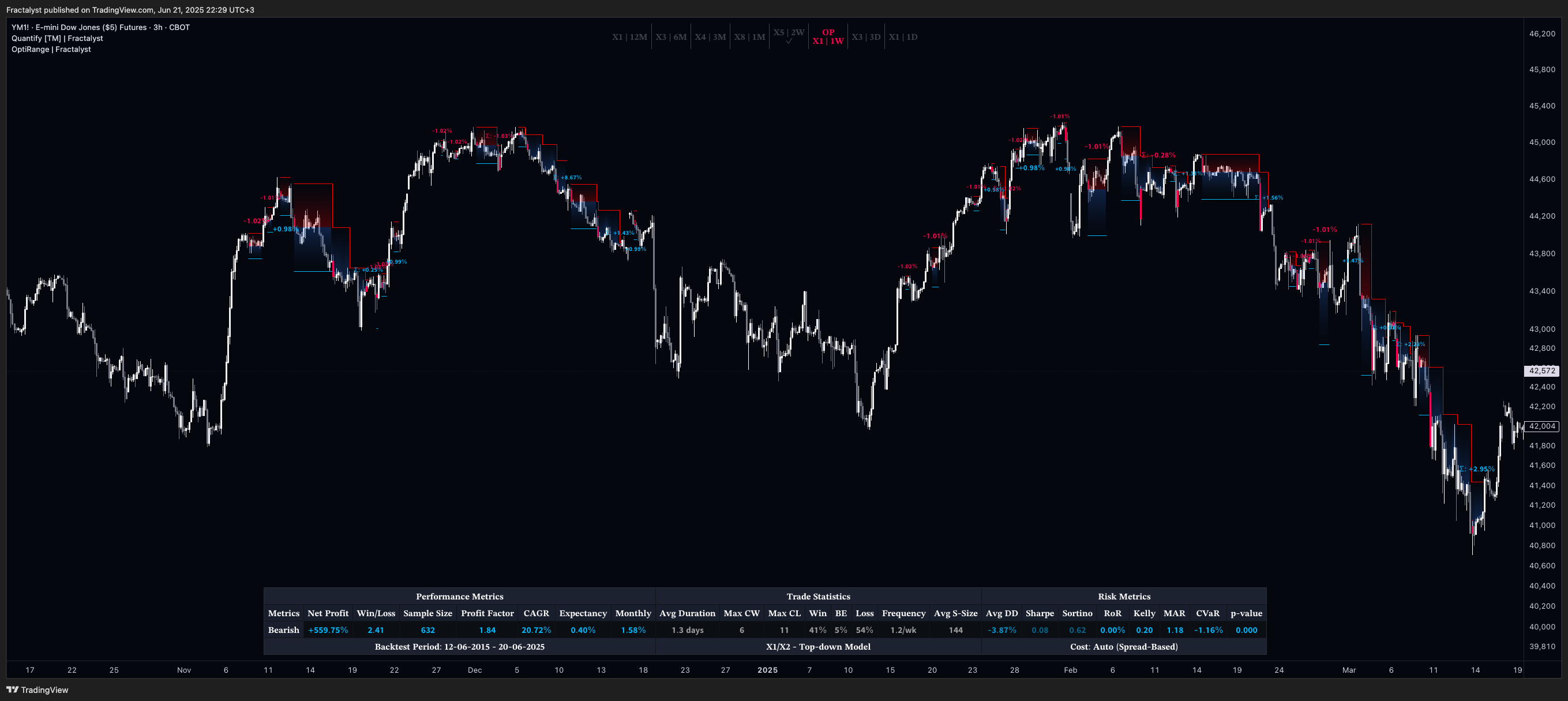Image resolution: width=1568 pixels, height=701 pixels.
Task: Click the 39,810 price axis label
Action: point(1542,646)
